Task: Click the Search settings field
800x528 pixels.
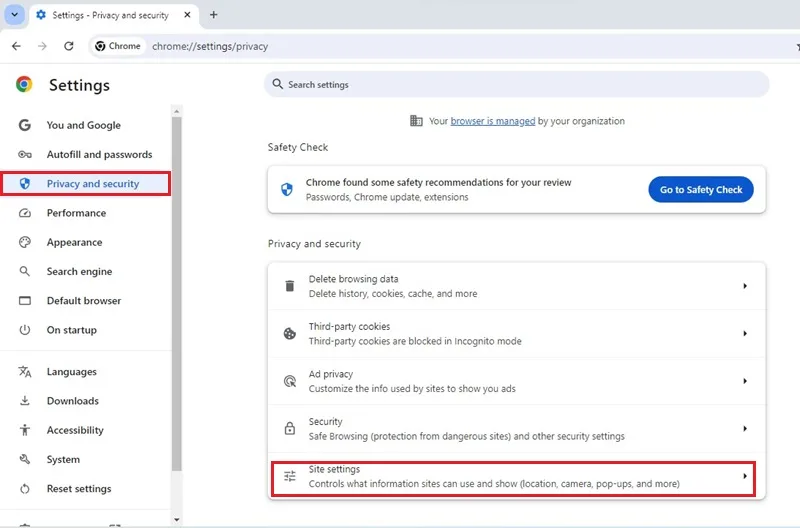Action: (x=516, y=84)
